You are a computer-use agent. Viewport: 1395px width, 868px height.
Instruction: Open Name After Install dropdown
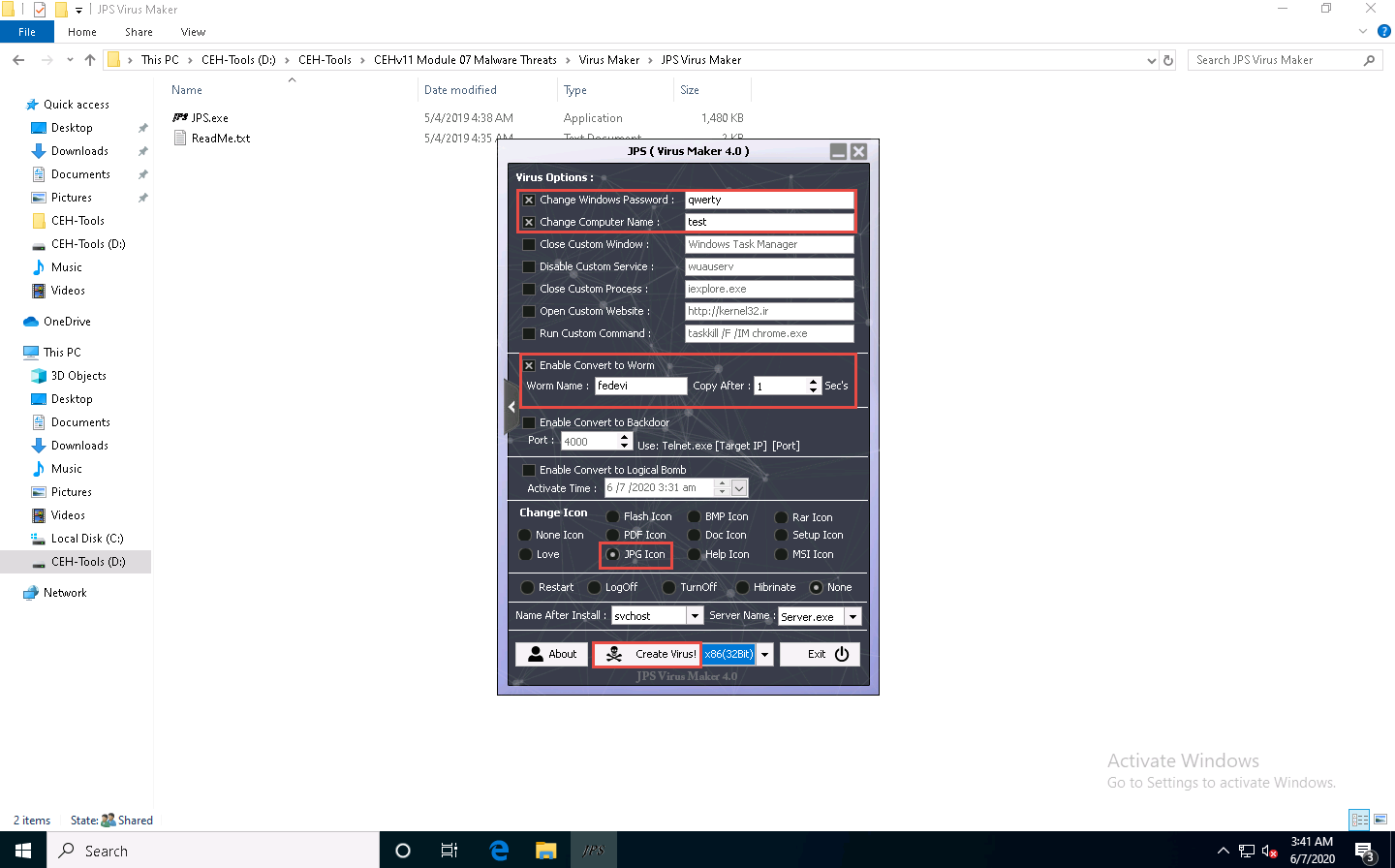click(695, 616)
